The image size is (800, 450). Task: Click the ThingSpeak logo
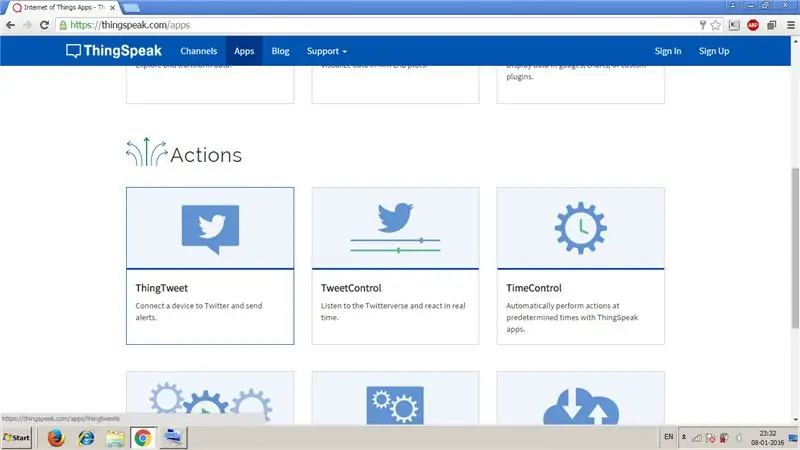tap(114, 51)
